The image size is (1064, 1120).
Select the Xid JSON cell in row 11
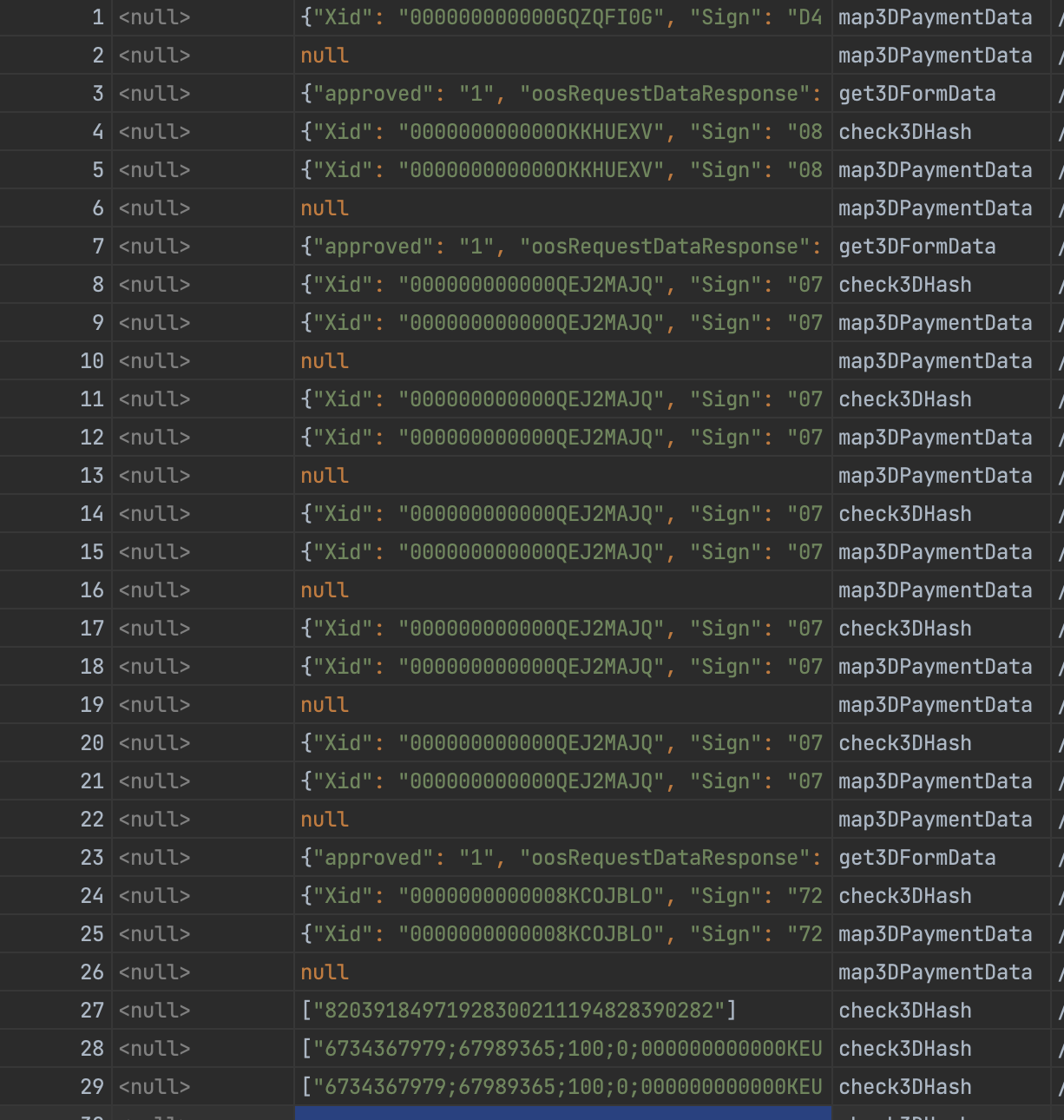click(562, 399)
